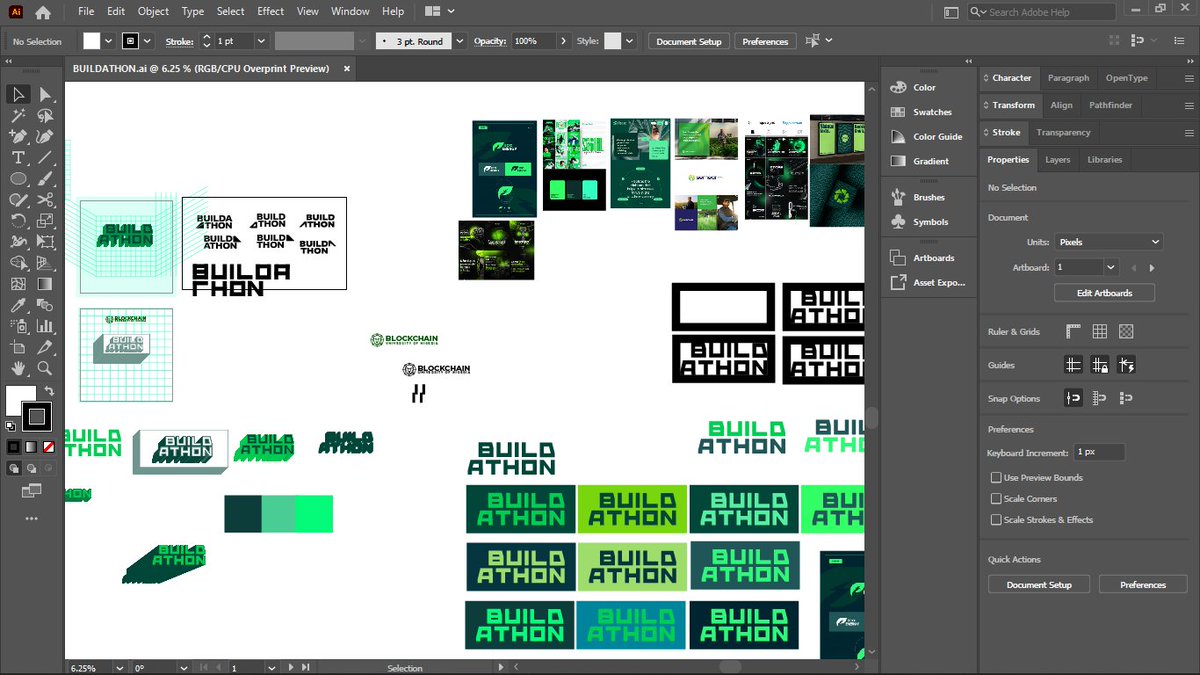Open the Object menu
Image resolution: width=1200 pixels, height=675 pixels.
(x=153, y=12)
